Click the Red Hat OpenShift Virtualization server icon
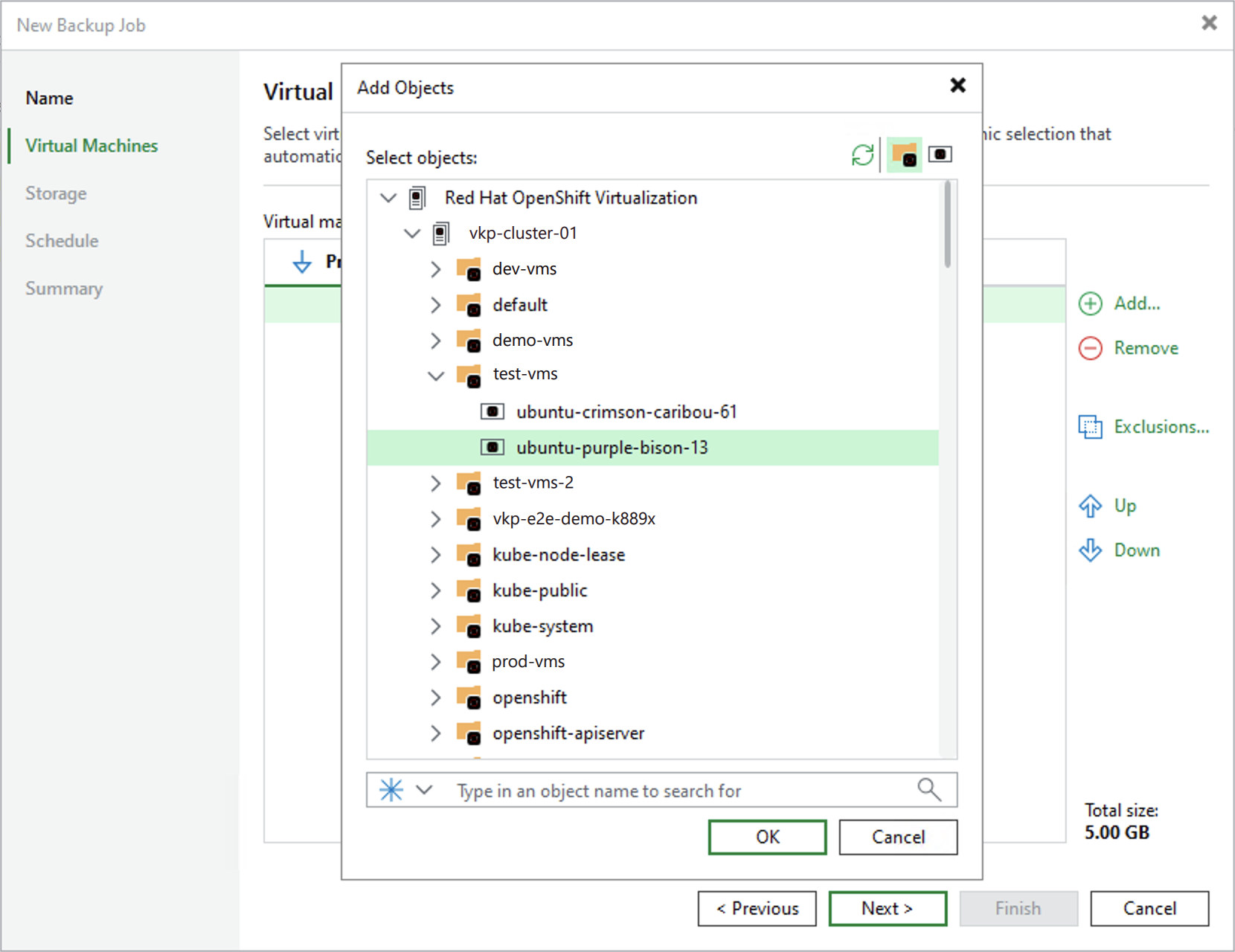 (x=417, y=198)
